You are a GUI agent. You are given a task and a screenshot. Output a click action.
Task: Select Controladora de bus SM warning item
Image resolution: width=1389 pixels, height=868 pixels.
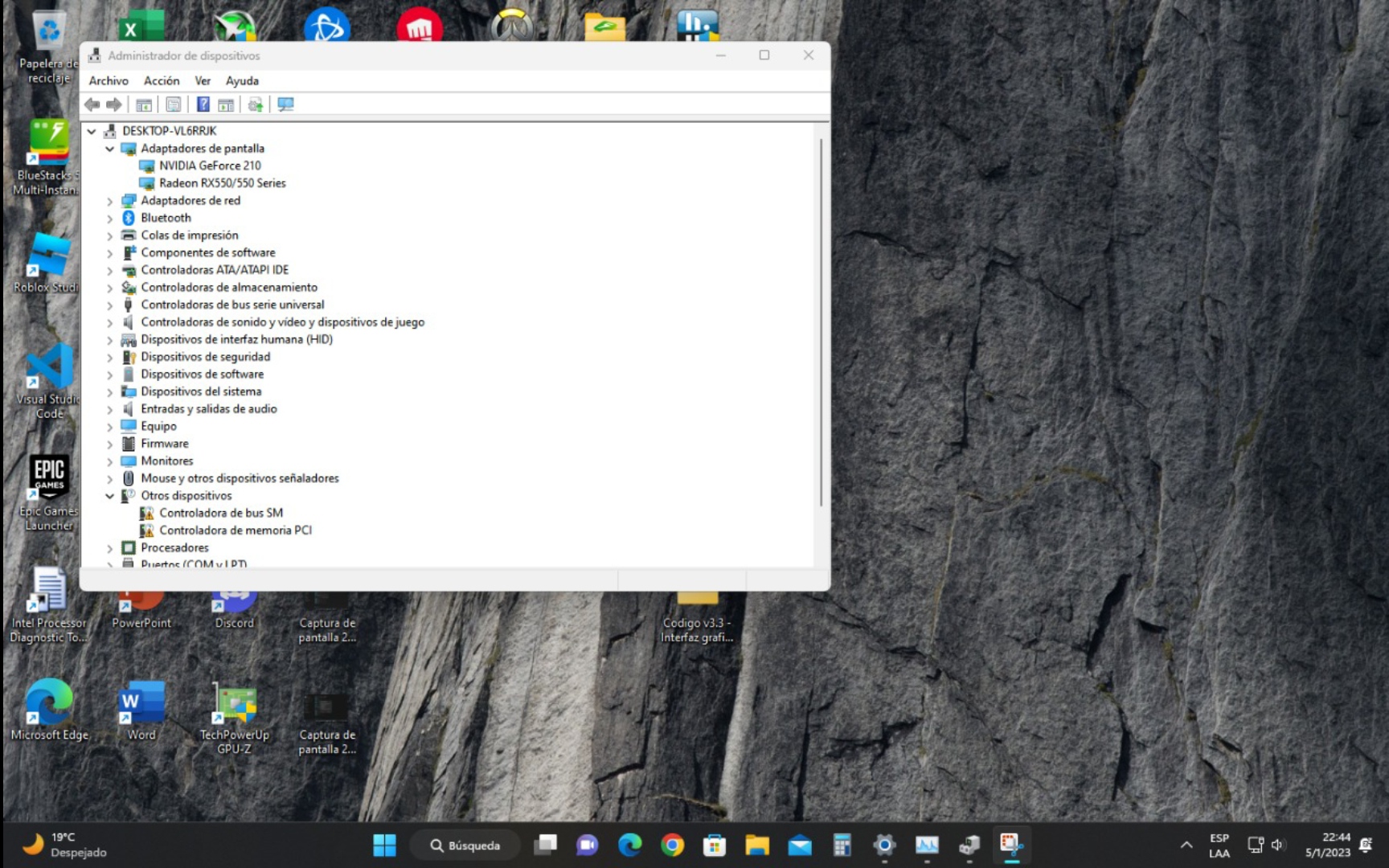click(x=220, y=513)
